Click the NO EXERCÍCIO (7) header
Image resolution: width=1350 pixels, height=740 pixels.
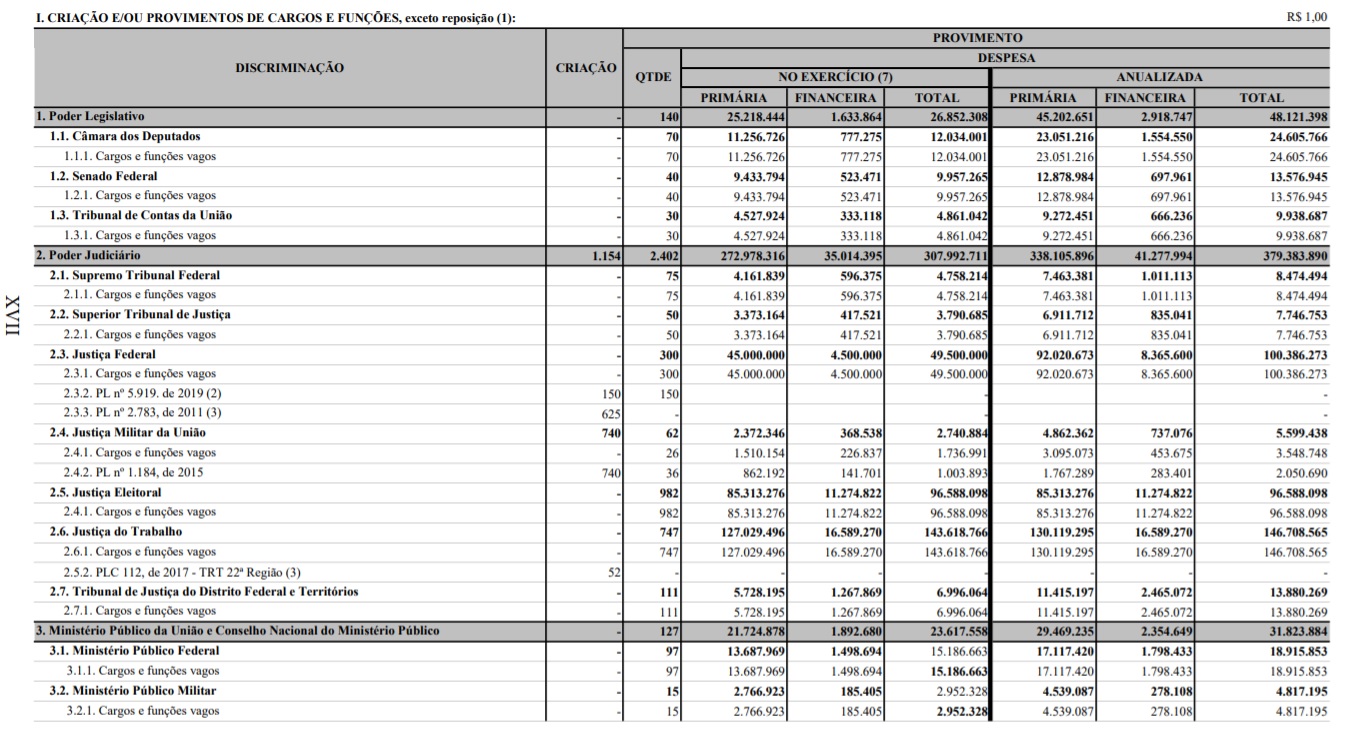[x=835, y=77]
